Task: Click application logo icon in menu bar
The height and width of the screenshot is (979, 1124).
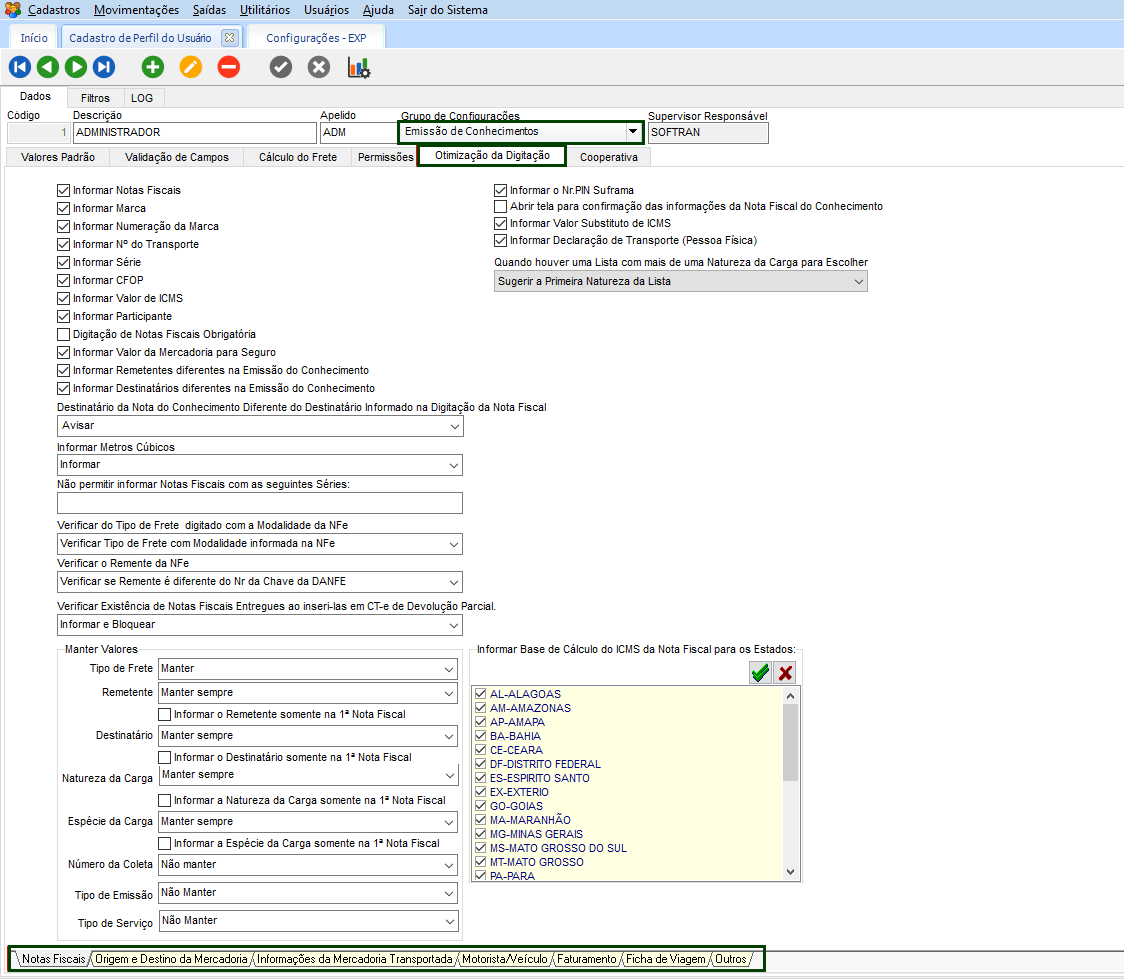Action: 12,9
